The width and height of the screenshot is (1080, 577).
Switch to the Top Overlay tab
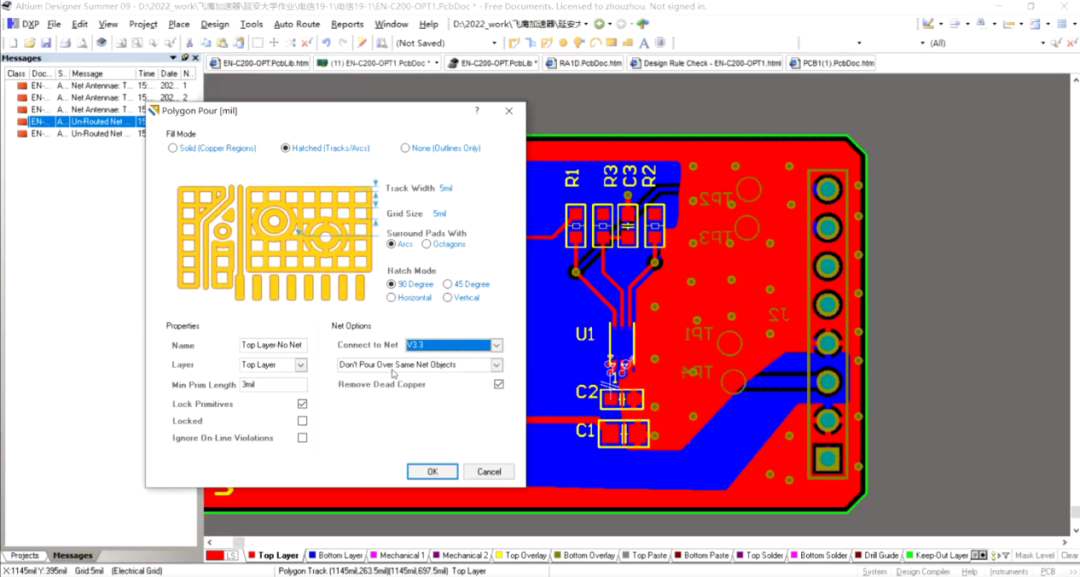point(521,555)
